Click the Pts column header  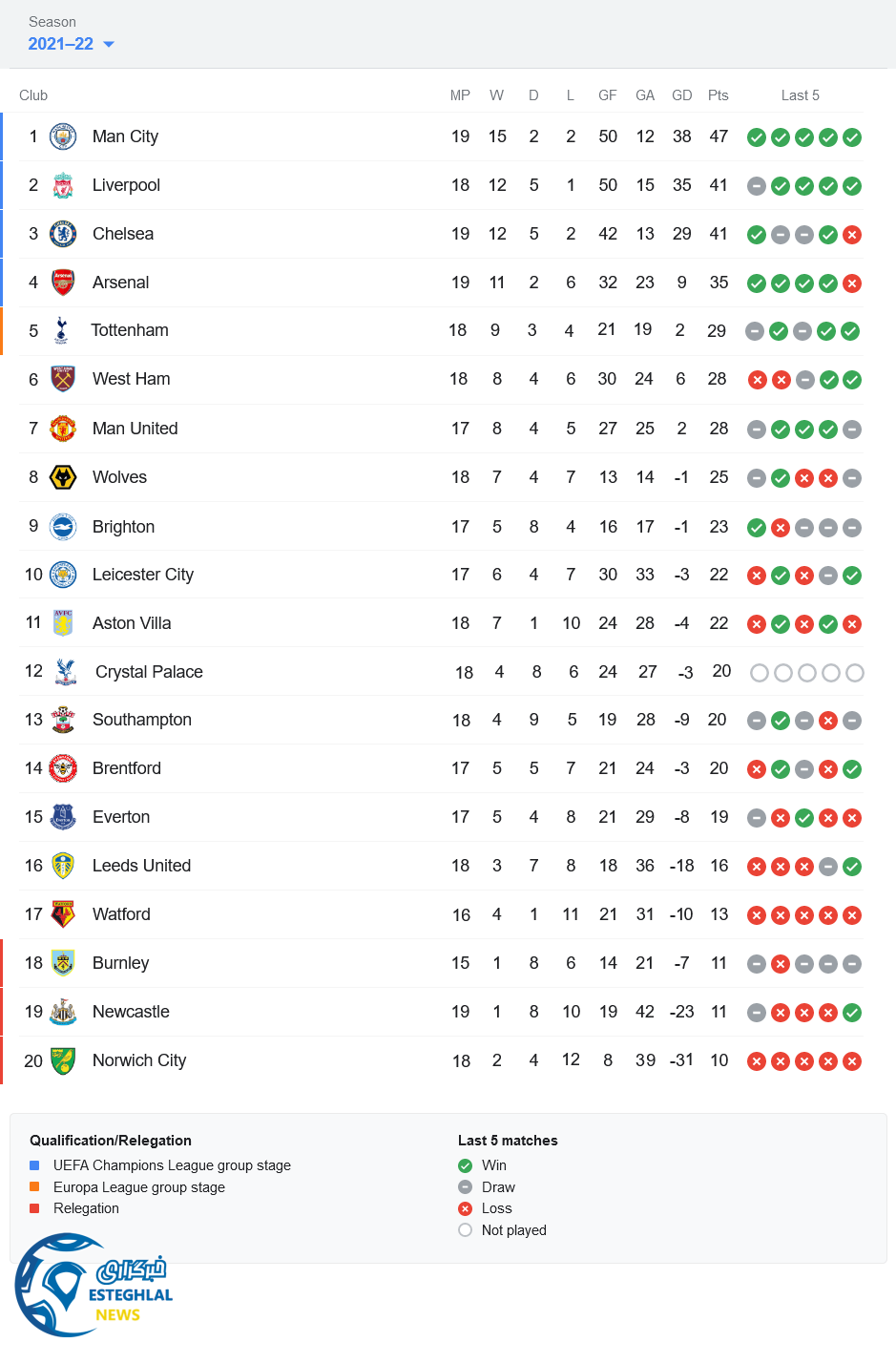coord(719,95)
